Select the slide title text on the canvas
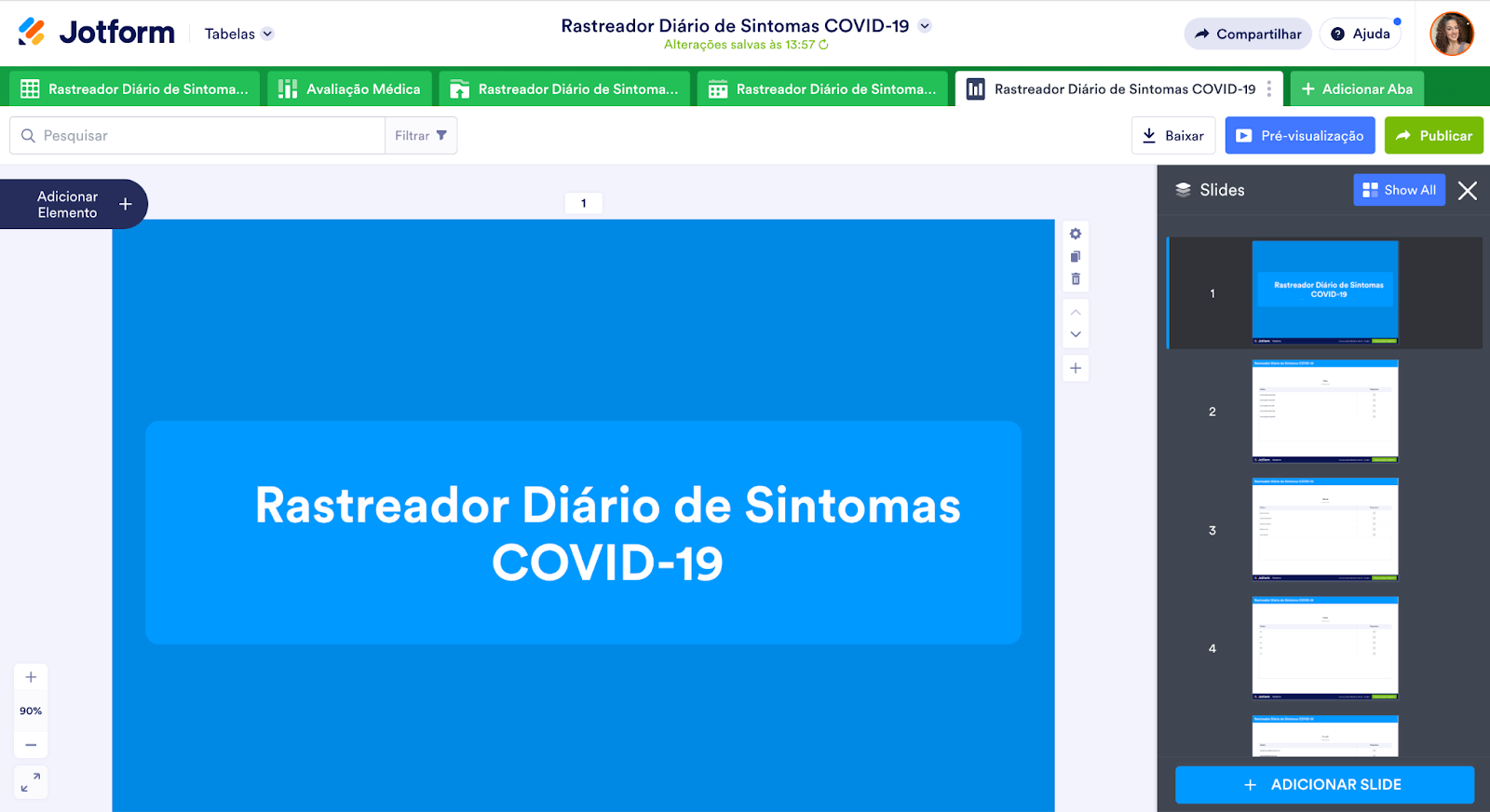This screenshot has height=812, width=1490. (607, 534)
